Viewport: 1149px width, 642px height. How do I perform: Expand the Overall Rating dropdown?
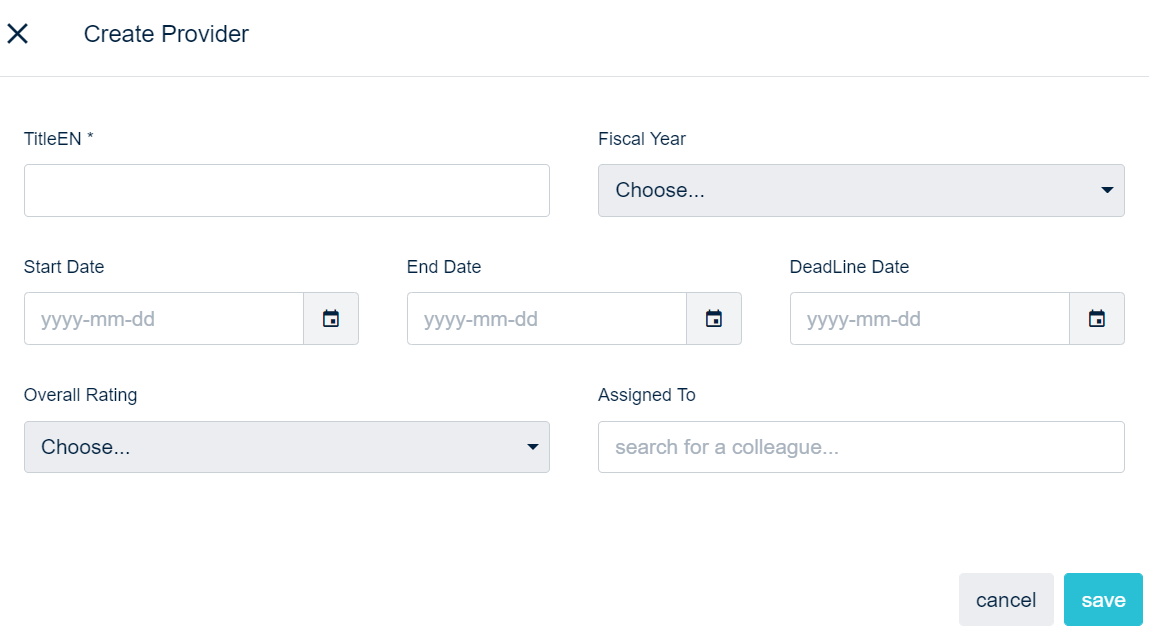tap(287, 447)
